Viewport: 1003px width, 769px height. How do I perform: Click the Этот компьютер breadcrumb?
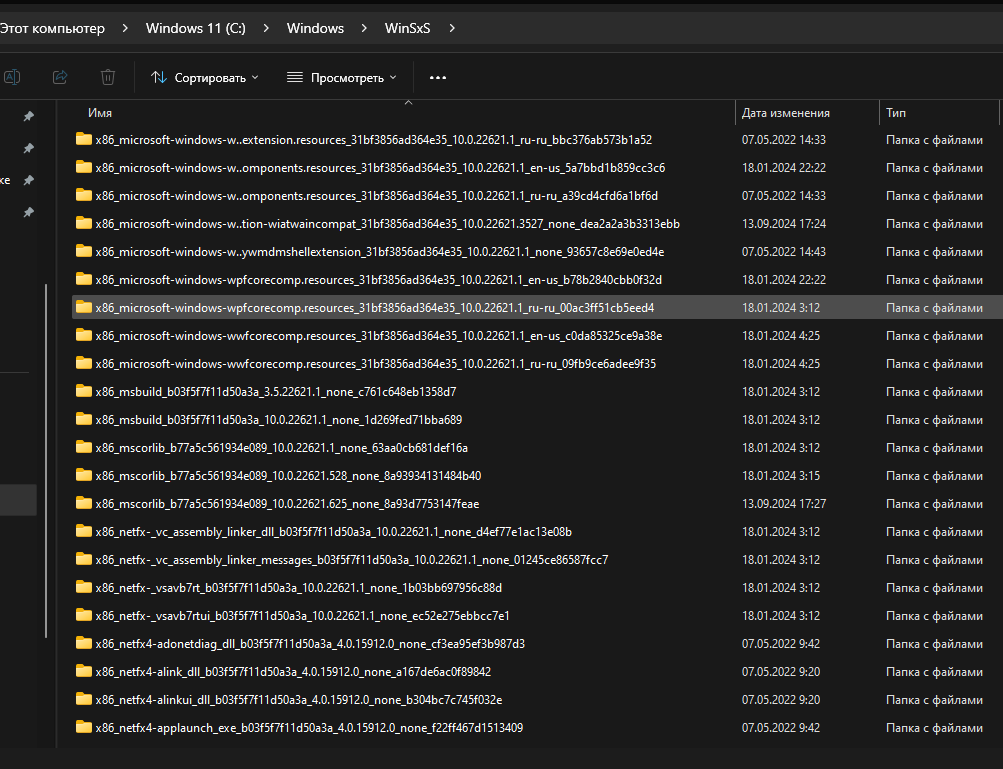pos(52,28)
